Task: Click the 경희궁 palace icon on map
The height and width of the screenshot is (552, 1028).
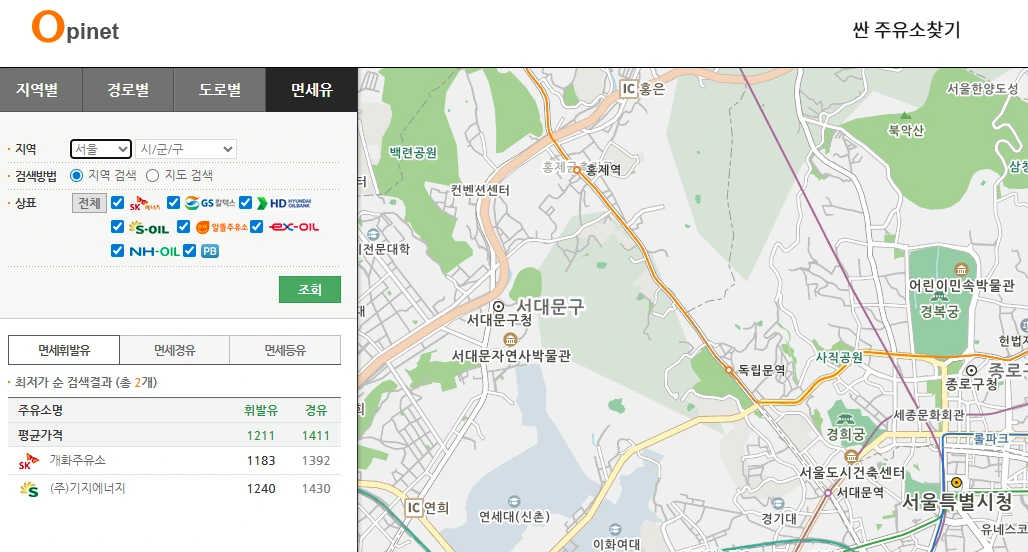Action: [x=845, y=418]
